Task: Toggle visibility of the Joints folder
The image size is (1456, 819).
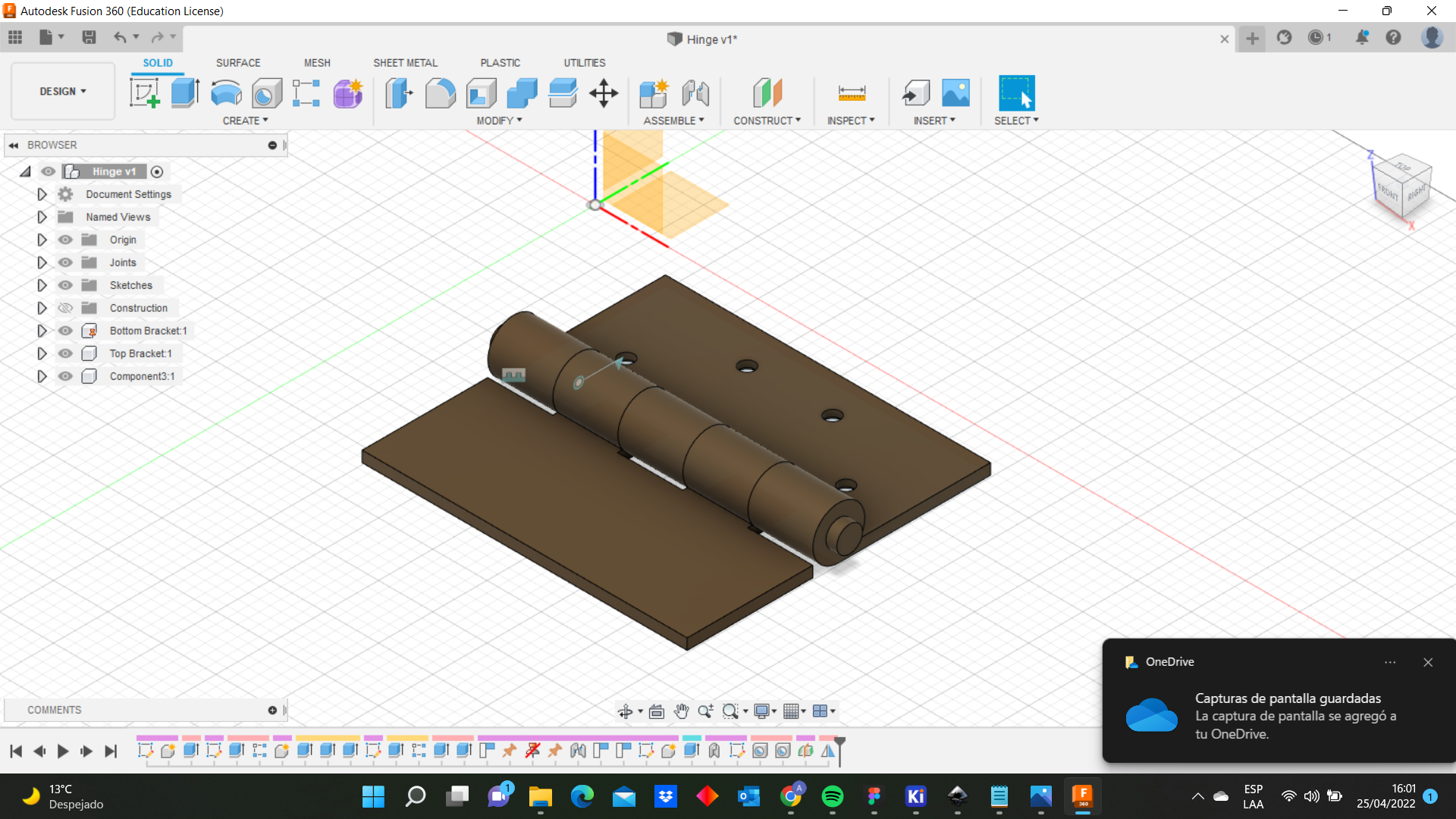Action: tap(65, 262)
